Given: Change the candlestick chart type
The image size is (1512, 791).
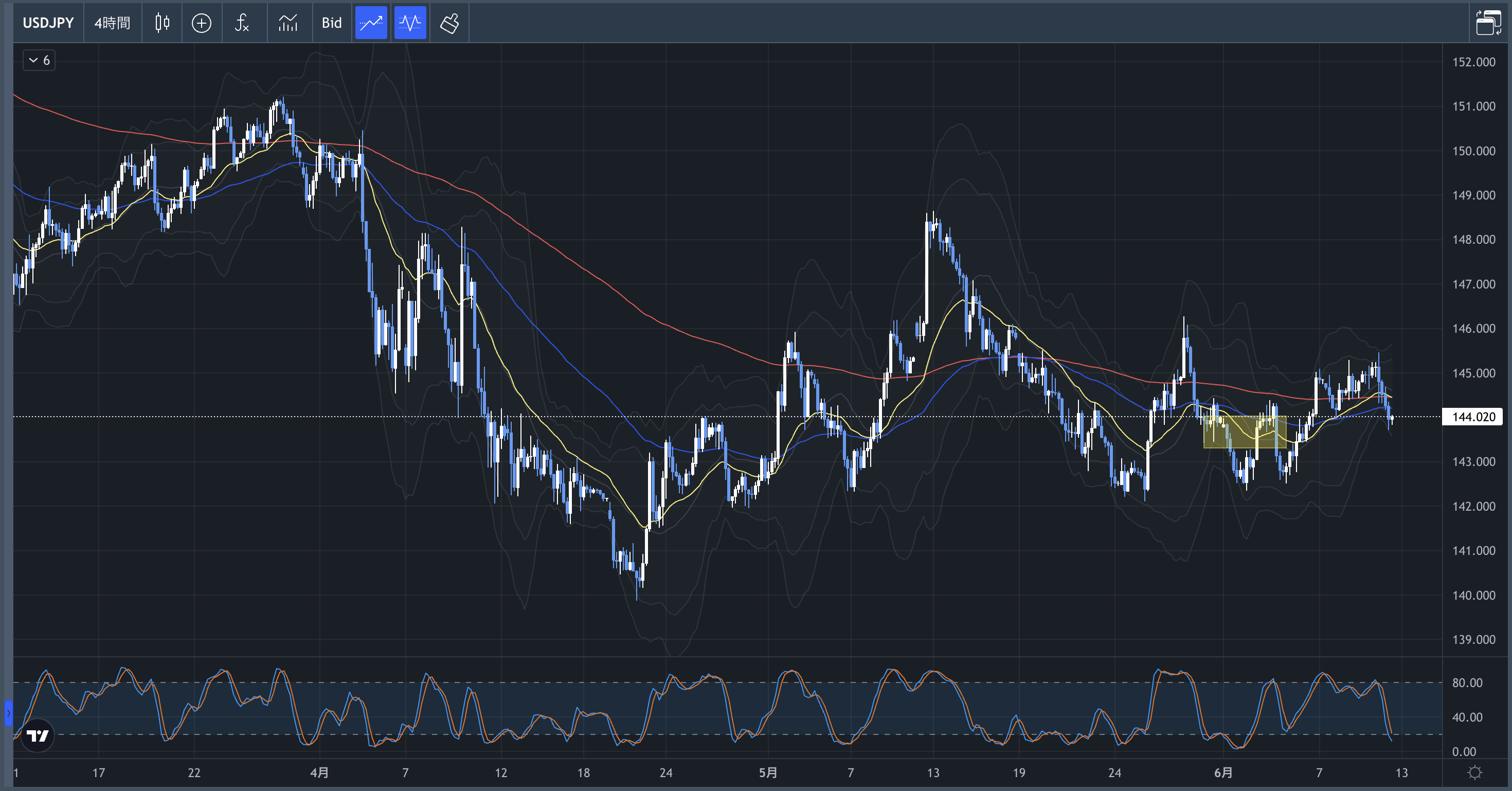Looking at the screenshot, I should point(162,23).
